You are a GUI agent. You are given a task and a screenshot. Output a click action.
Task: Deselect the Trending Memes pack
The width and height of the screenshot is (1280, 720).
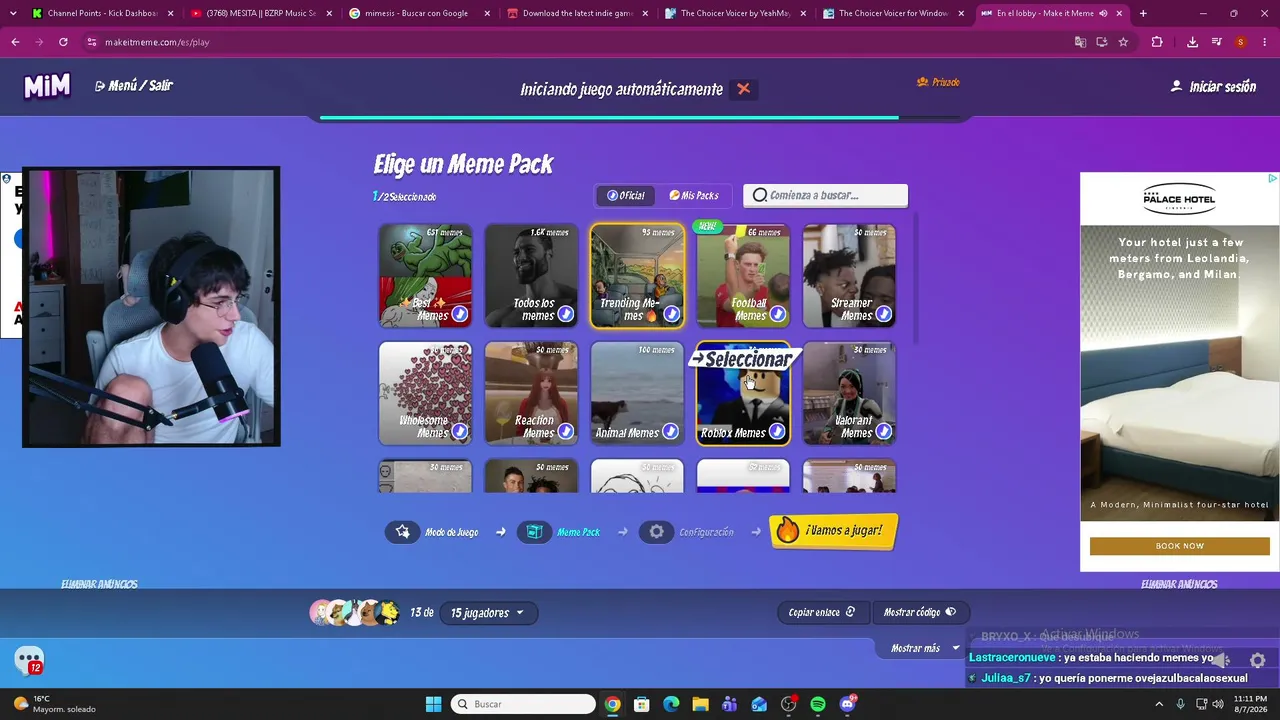pyautogui.click(x=637, y=276)
